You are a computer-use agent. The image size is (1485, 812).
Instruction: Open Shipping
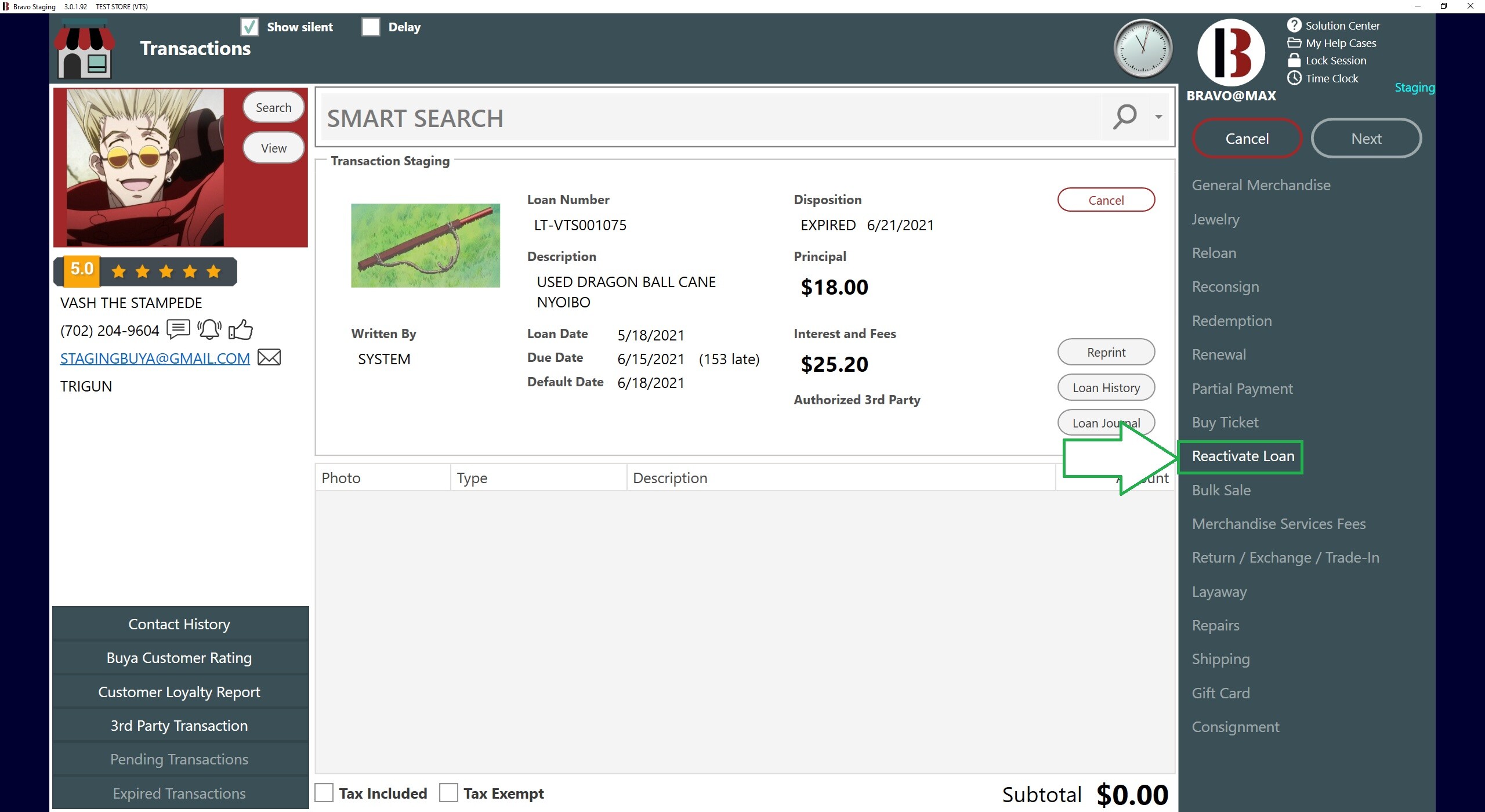[1220, 659]
